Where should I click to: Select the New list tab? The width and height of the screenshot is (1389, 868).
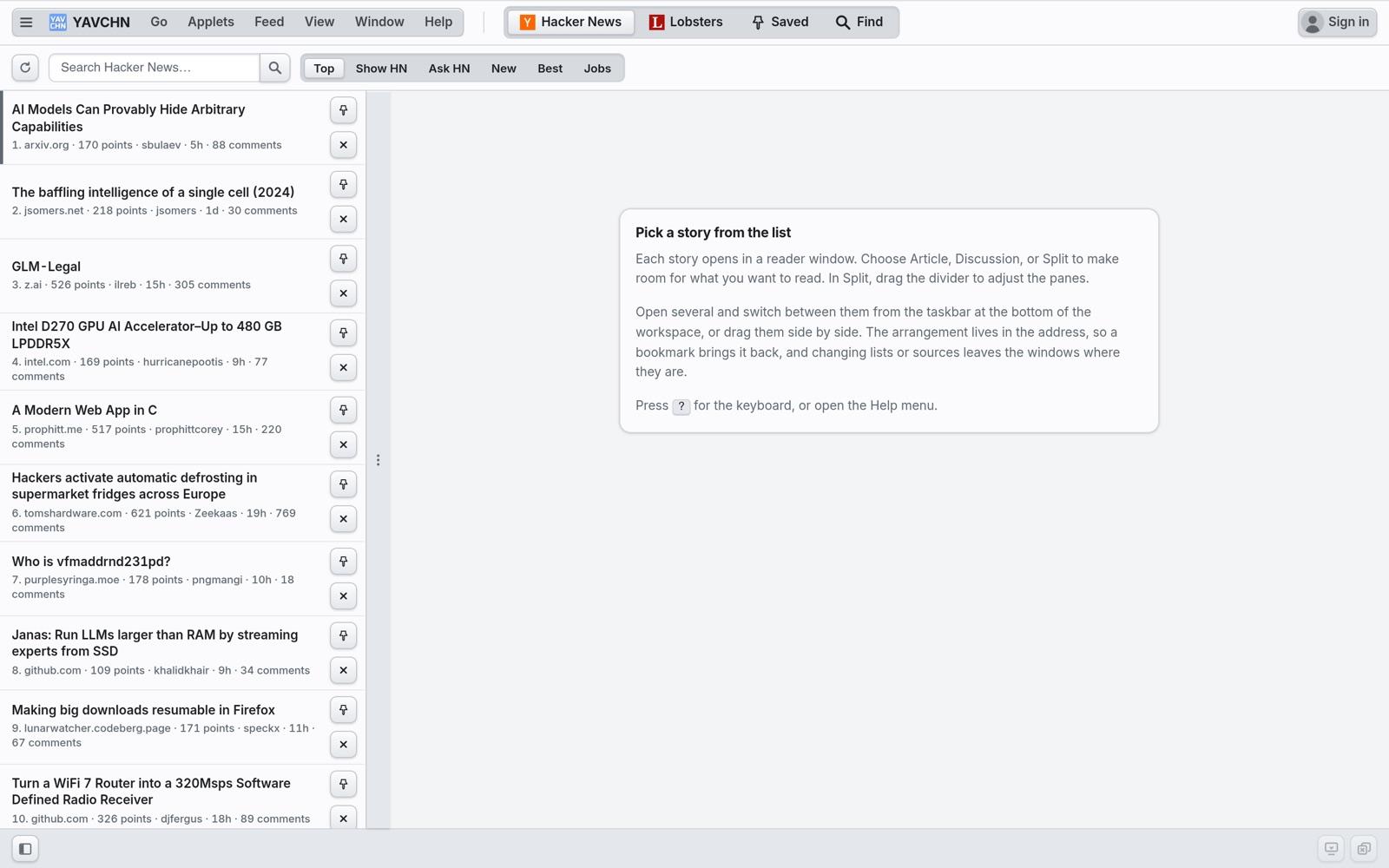pos(504,69)
